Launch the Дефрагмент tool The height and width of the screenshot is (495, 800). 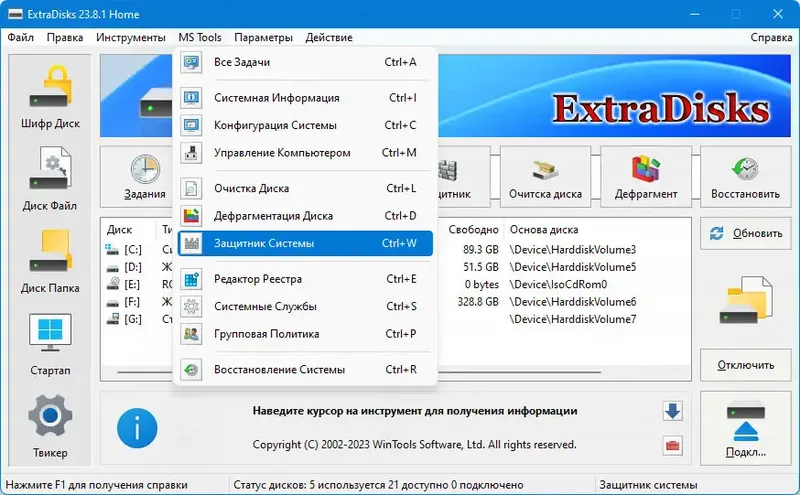(x=646, y=177)
